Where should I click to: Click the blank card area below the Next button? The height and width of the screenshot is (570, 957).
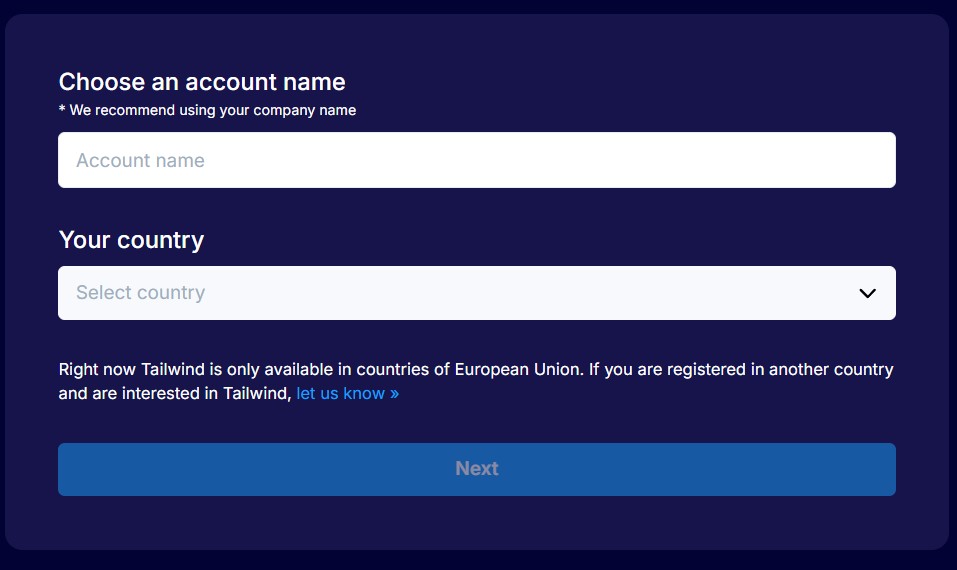(476, 522)
